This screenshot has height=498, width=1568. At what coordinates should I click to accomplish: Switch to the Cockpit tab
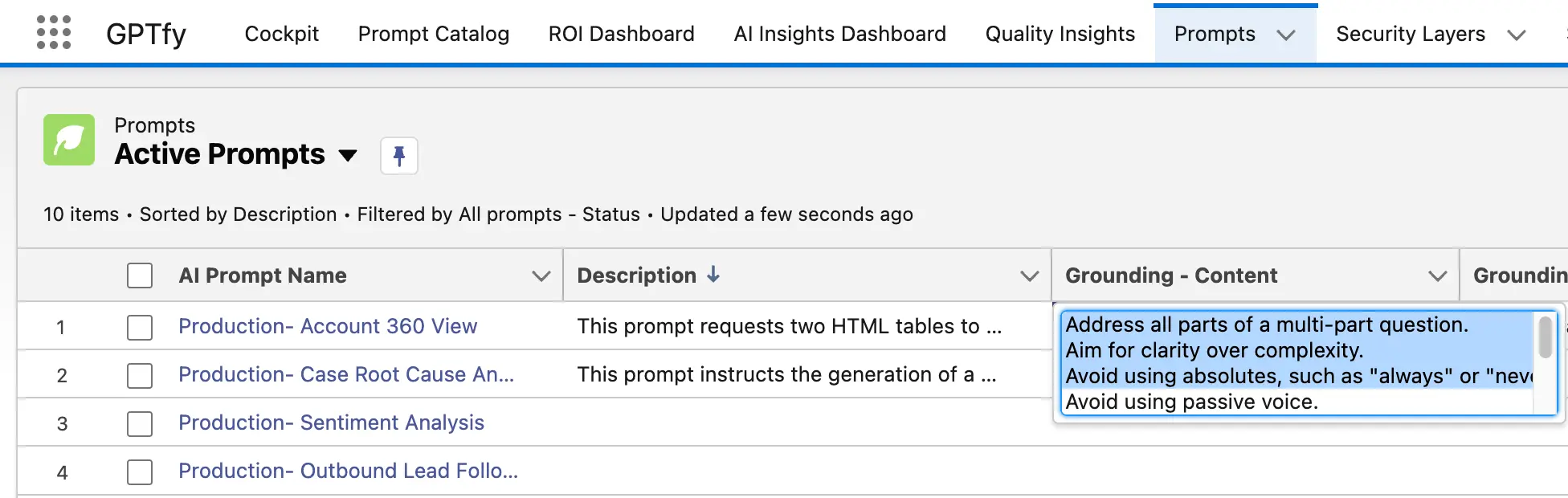281,34
